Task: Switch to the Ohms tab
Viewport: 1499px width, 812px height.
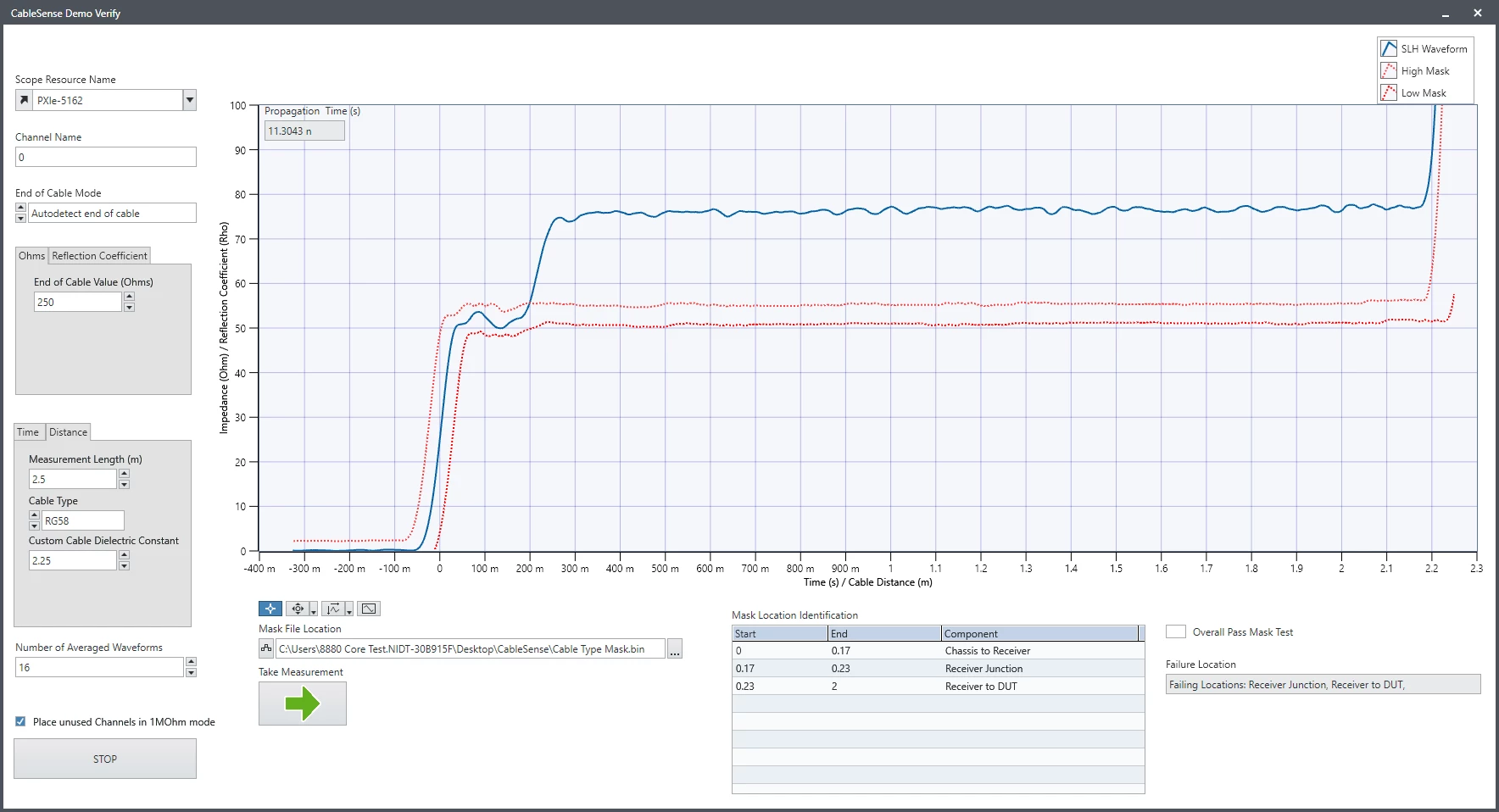Action: 32,256
